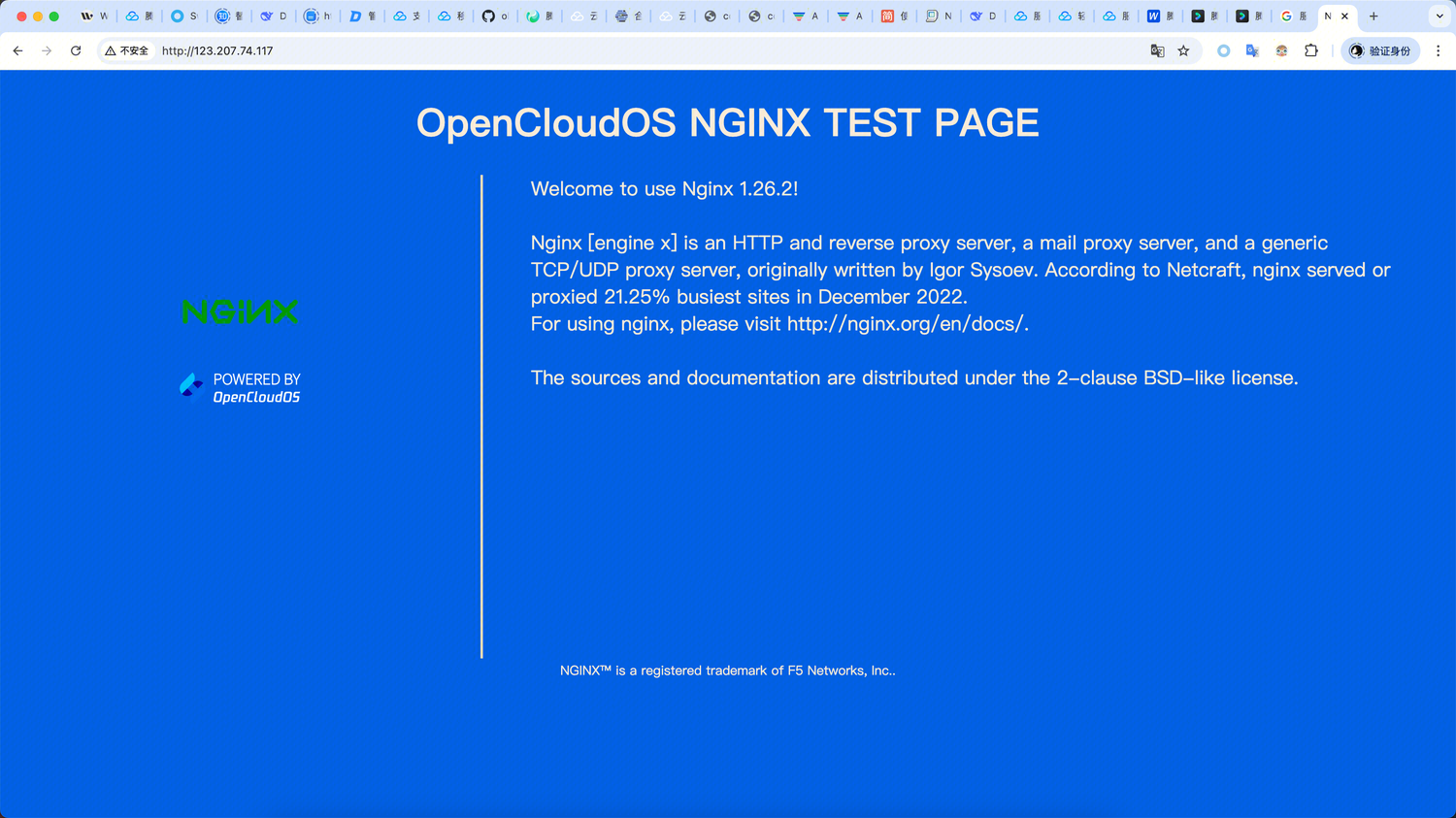The height and width of the screenshot is (818, 1456).
Task: Expand the tab search chevron
Action: tap(1439, 16)
